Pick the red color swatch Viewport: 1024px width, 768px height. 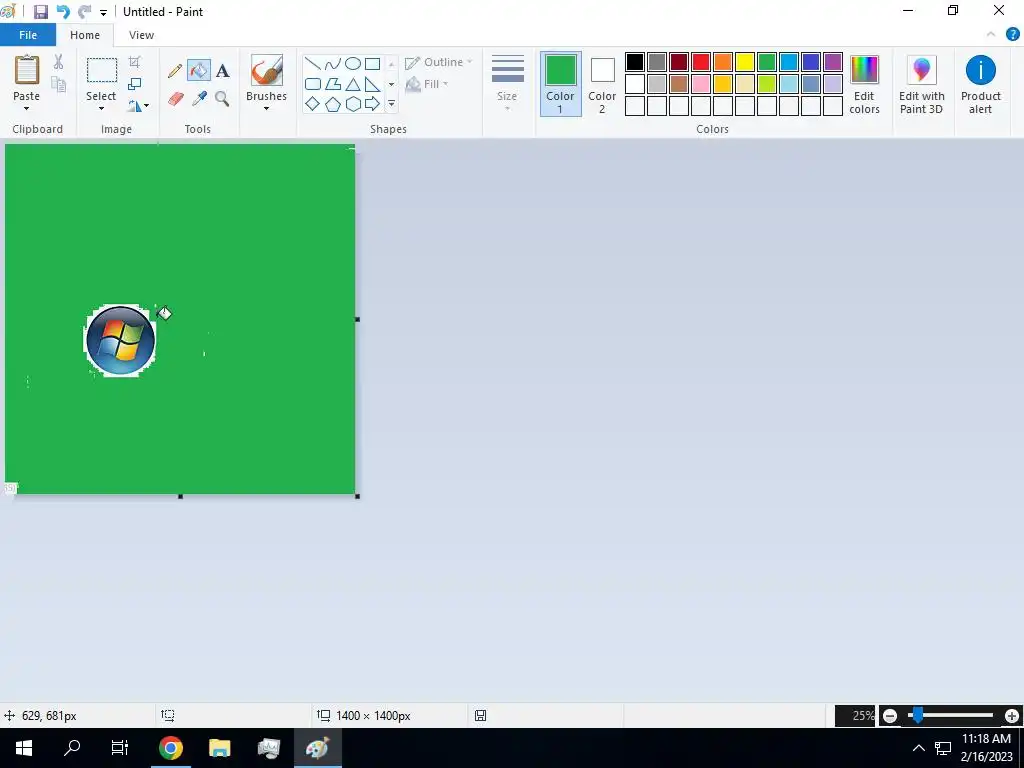click(701, 62)
